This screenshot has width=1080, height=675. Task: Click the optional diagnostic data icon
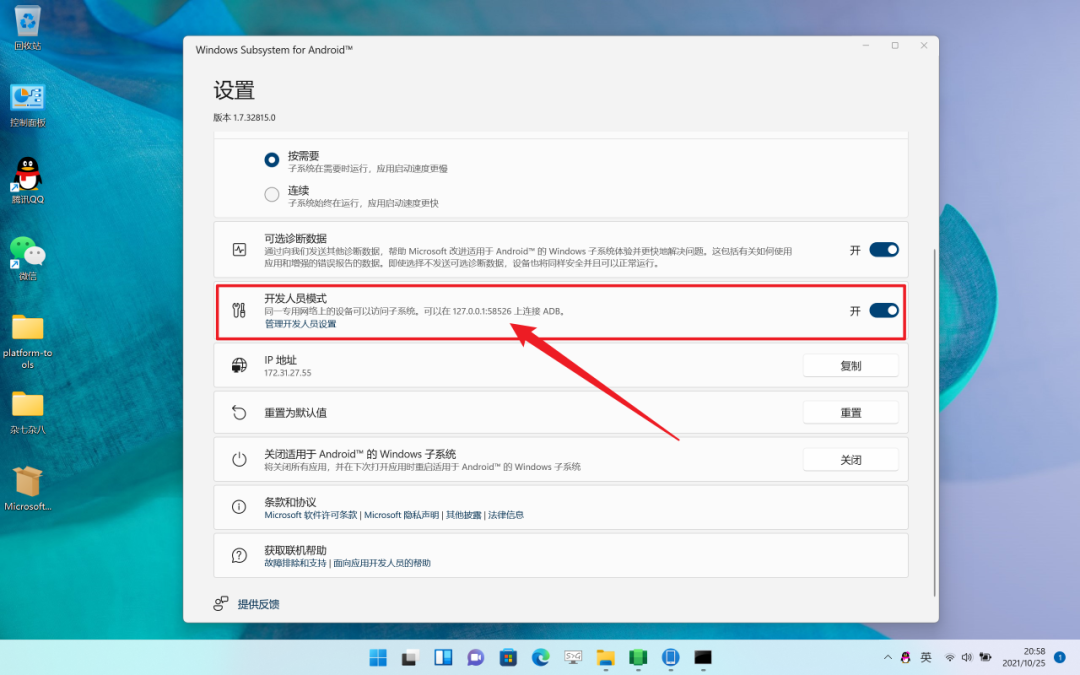click(x=239, y=250)
